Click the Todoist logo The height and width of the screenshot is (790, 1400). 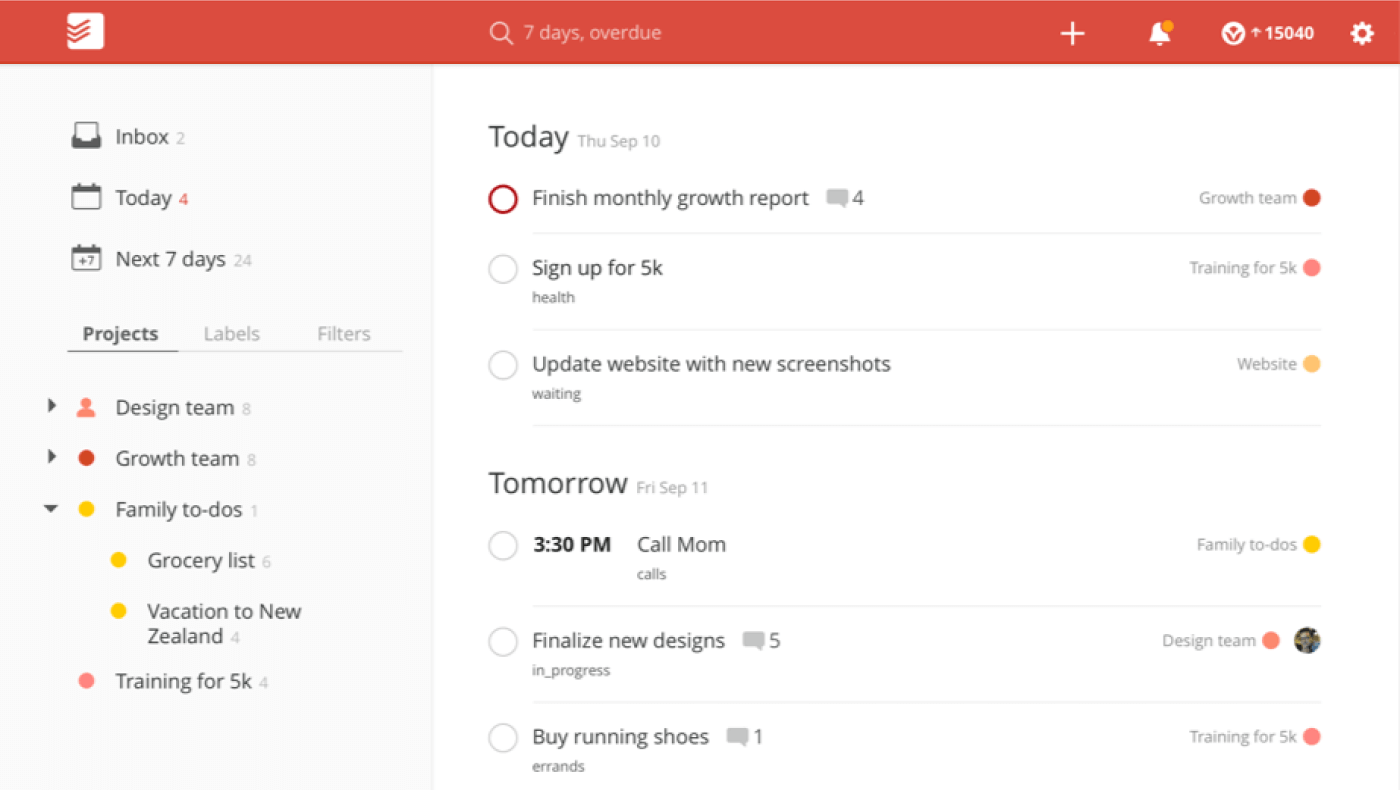click(x=84, y=31)
